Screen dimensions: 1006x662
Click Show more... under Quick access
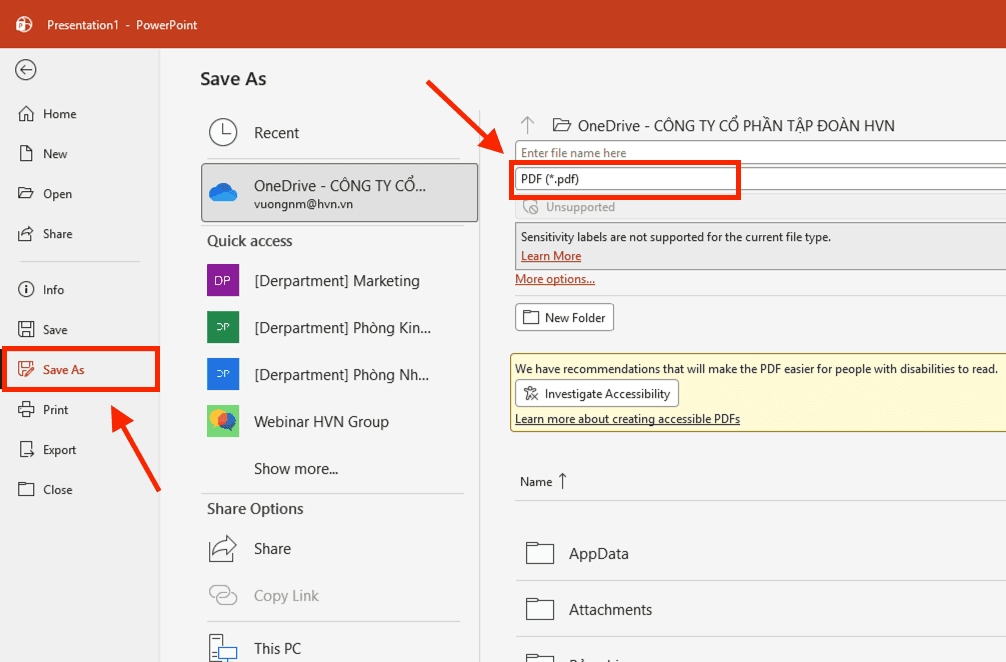click(296, 469)
